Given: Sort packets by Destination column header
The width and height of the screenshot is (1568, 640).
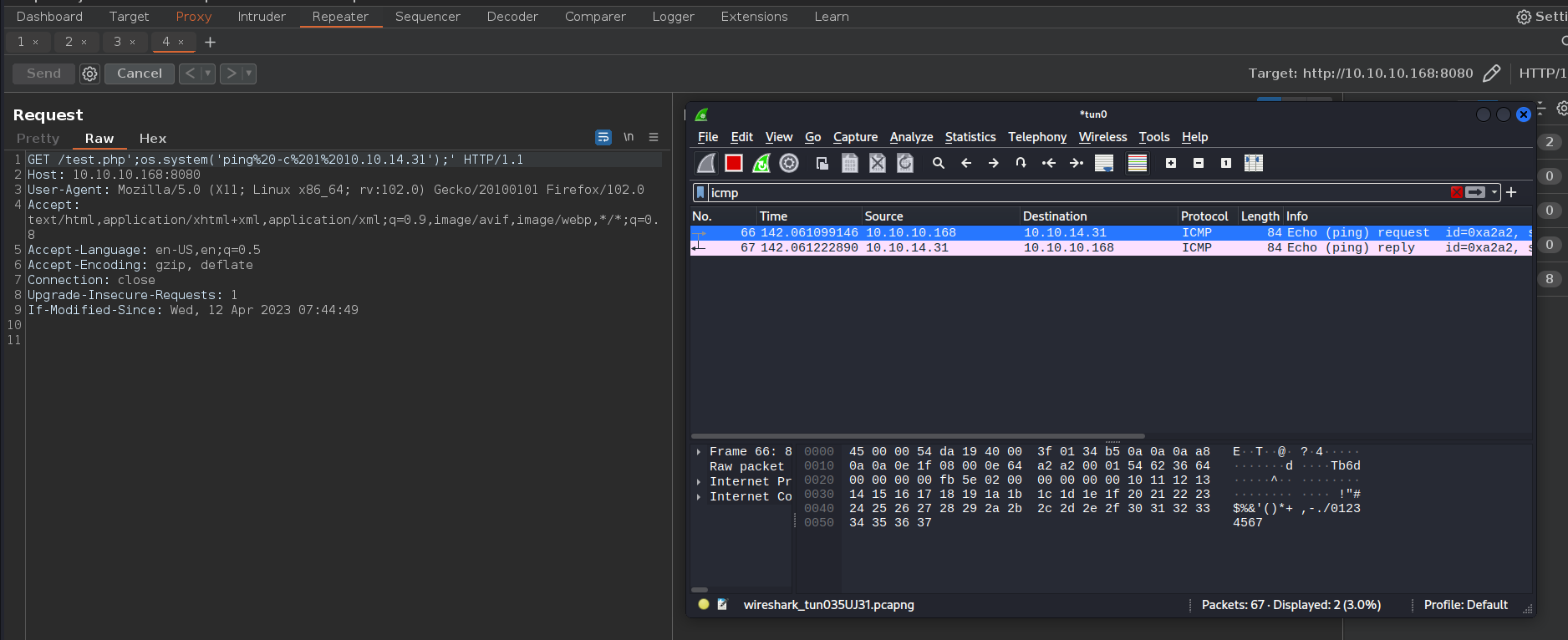Looking at the screenshot, I should coord(1099,216).
